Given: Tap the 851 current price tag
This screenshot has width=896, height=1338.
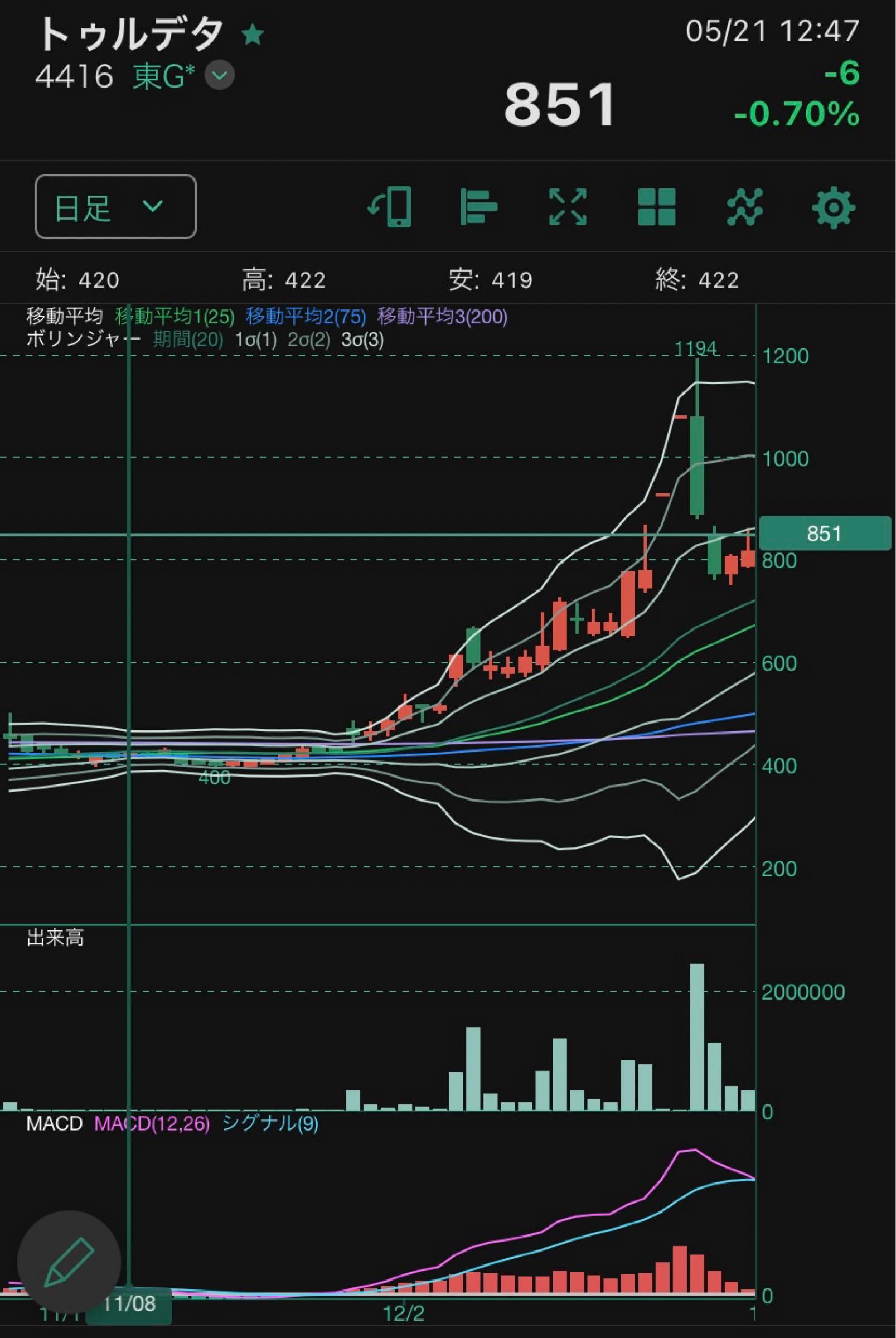Looking at the screenshot, I should (x=824, y=534).
